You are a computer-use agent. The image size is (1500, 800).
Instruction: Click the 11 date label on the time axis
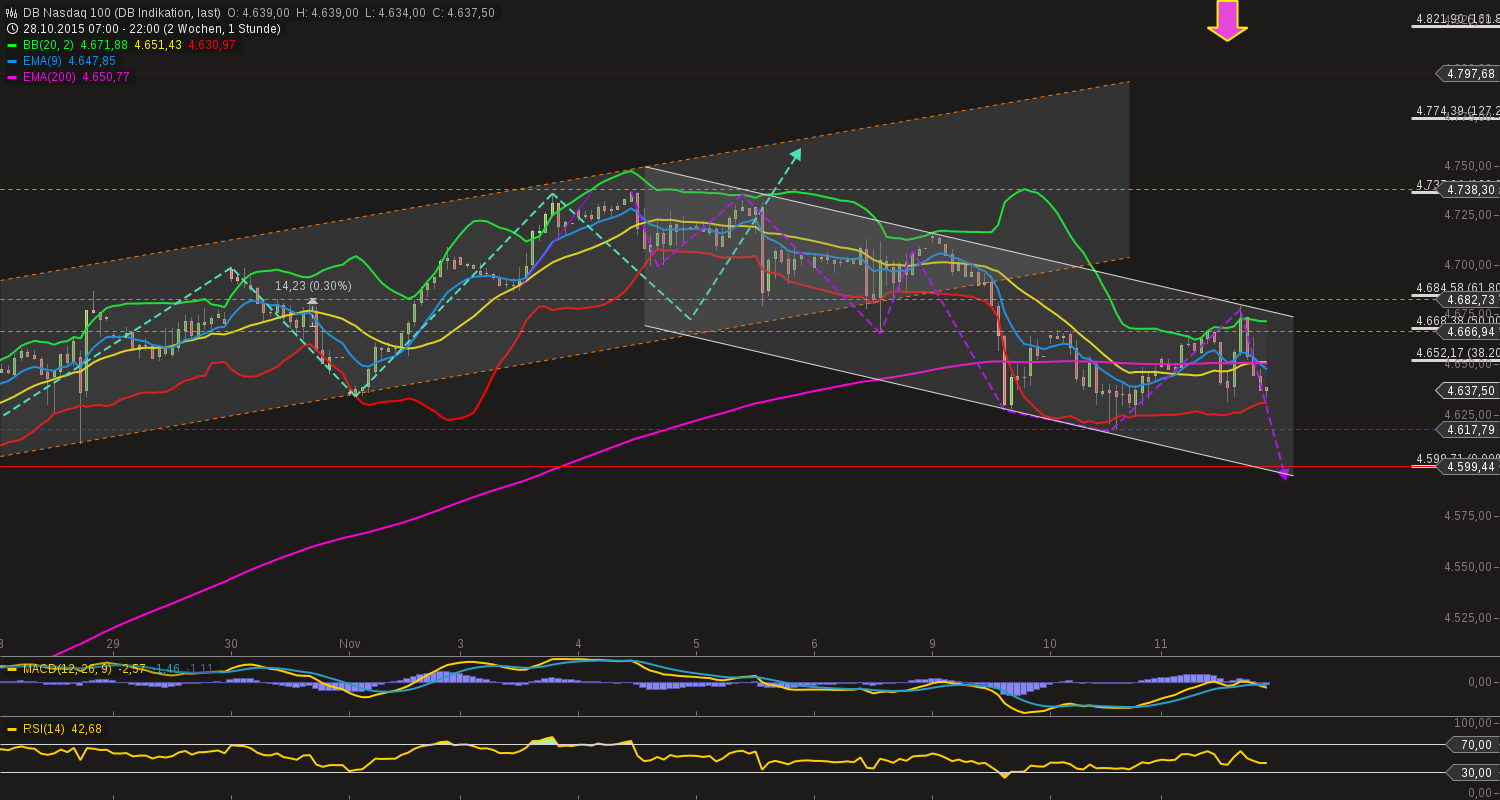coord(1161,644)
